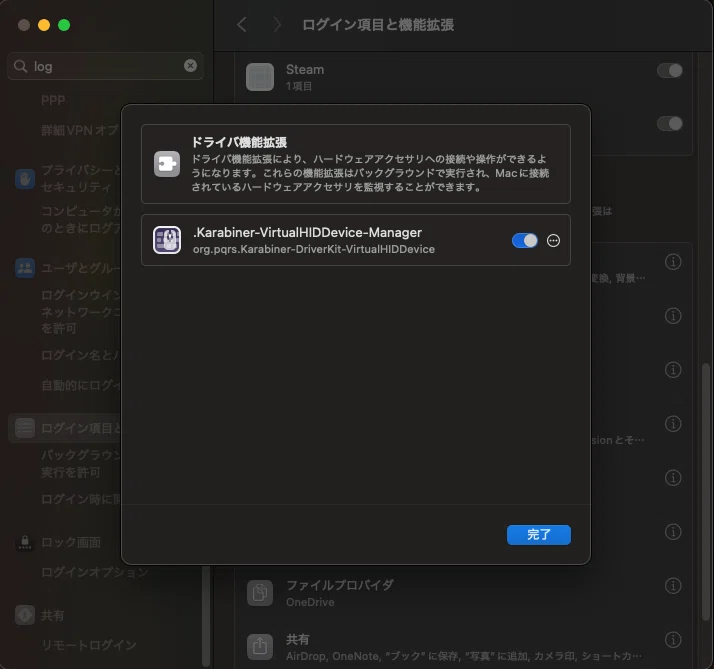The height and width of the screenshot is (669, 714).
Task: Click the privacy and security hand icon
Action: pos(25,179)
